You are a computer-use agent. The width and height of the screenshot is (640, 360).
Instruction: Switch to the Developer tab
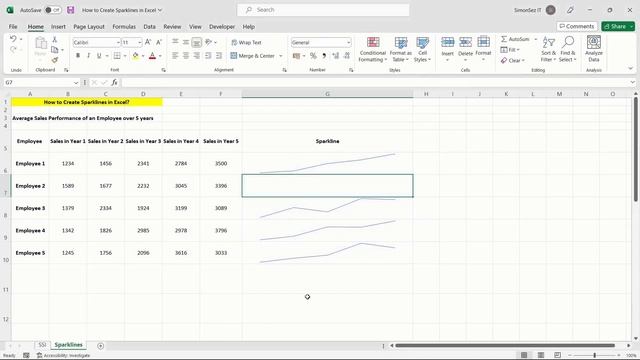[222, 27]
